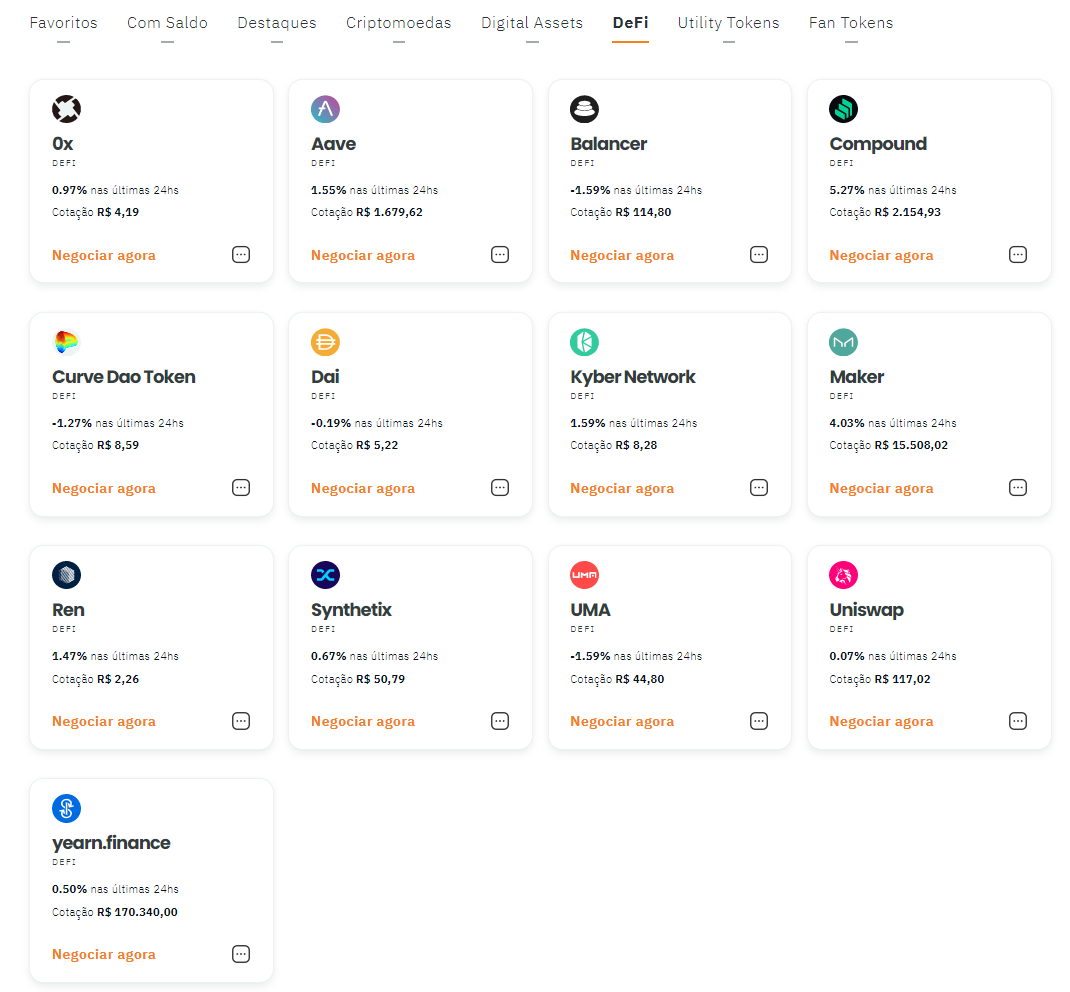Switch to the Com Saldo tab
This screenshot has width=1070, height=992.
click(167, 23)
